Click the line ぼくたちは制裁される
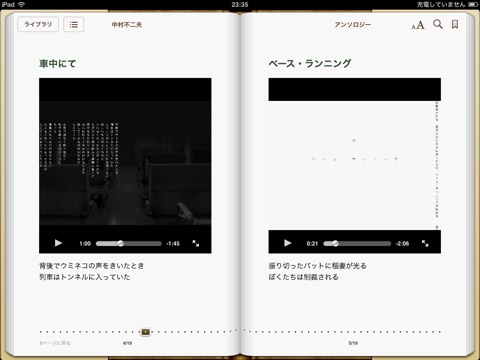 (x=304, y=277)
